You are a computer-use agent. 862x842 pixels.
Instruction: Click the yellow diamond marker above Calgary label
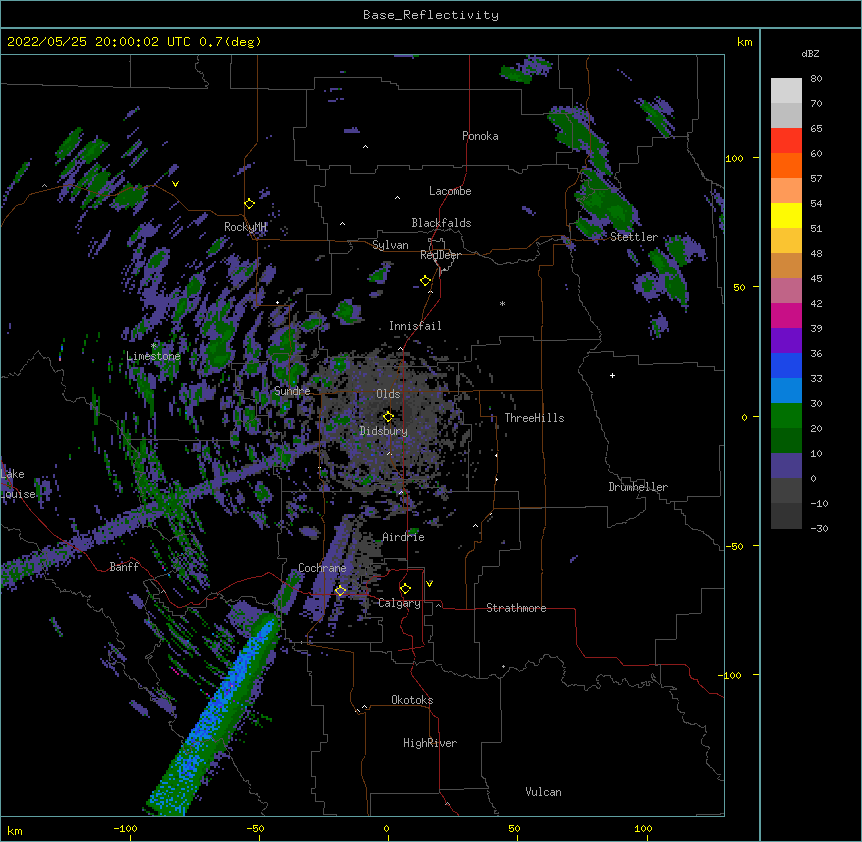[405, 589]
